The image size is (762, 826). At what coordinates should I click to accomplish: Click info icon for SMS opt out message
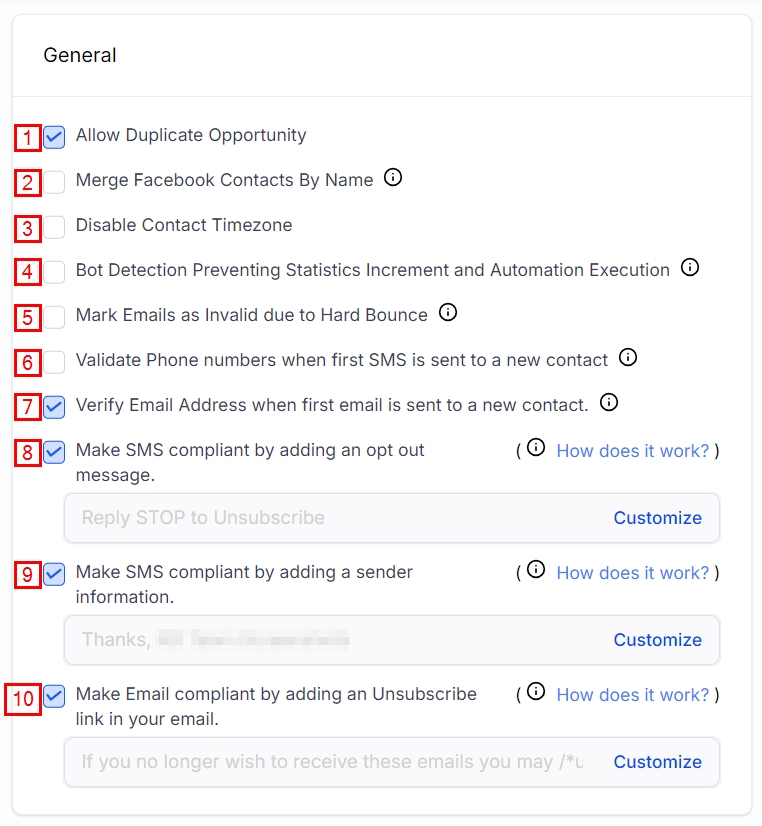point(536,448)
